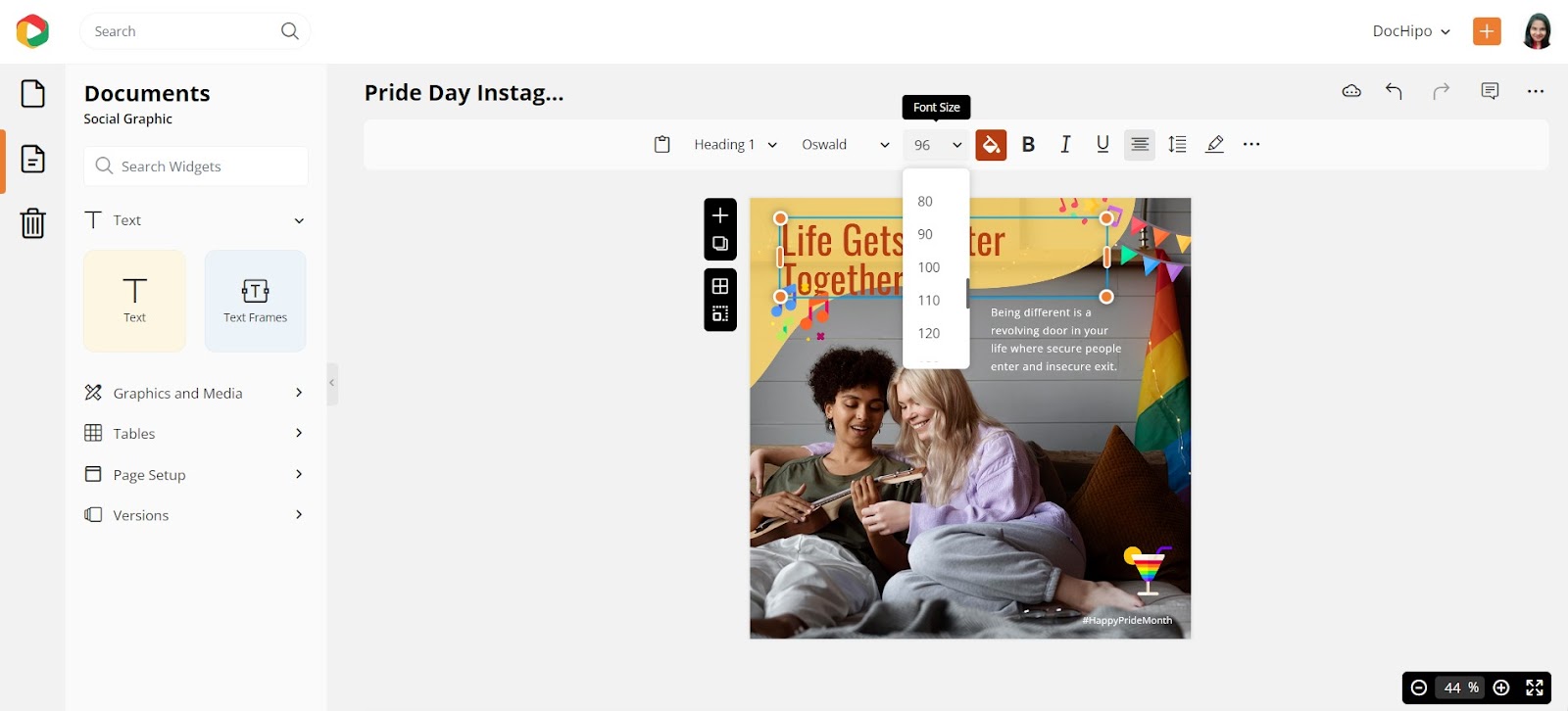Image resolution: width=1568 pixels, height=711 pixels.
Task: Open the Heading 1 style dropdown
Action: click(x=735, y=145)
